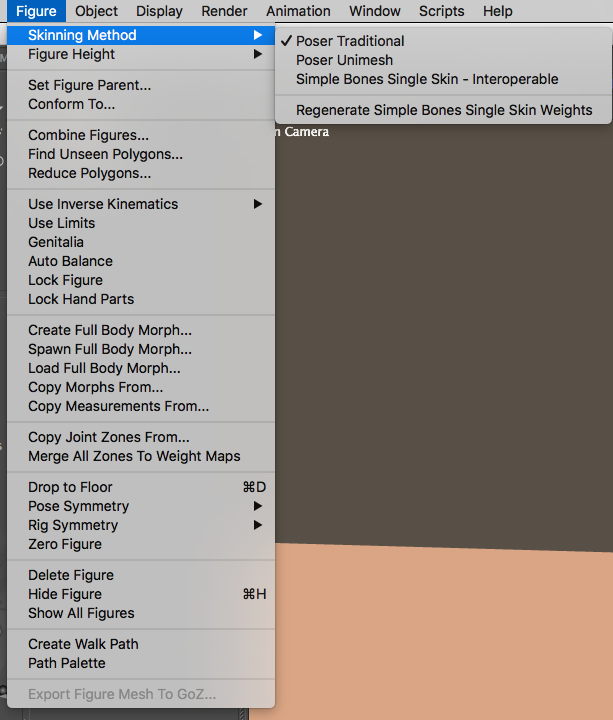Click Regenerate Simple Bones Single Skin Weights
The height and width of the screenshot is (720, 613).
coord(444,110)
